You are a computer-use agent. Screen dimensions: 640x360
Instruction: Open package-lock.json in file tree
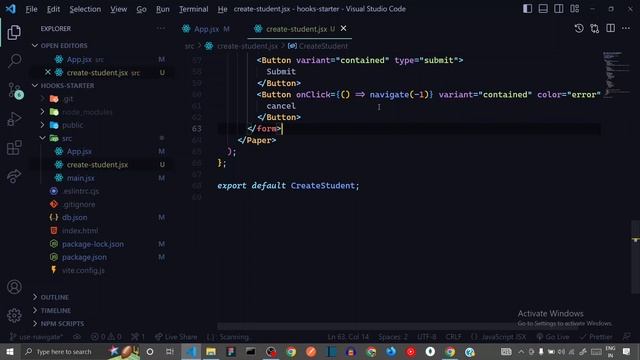point(93,244)
